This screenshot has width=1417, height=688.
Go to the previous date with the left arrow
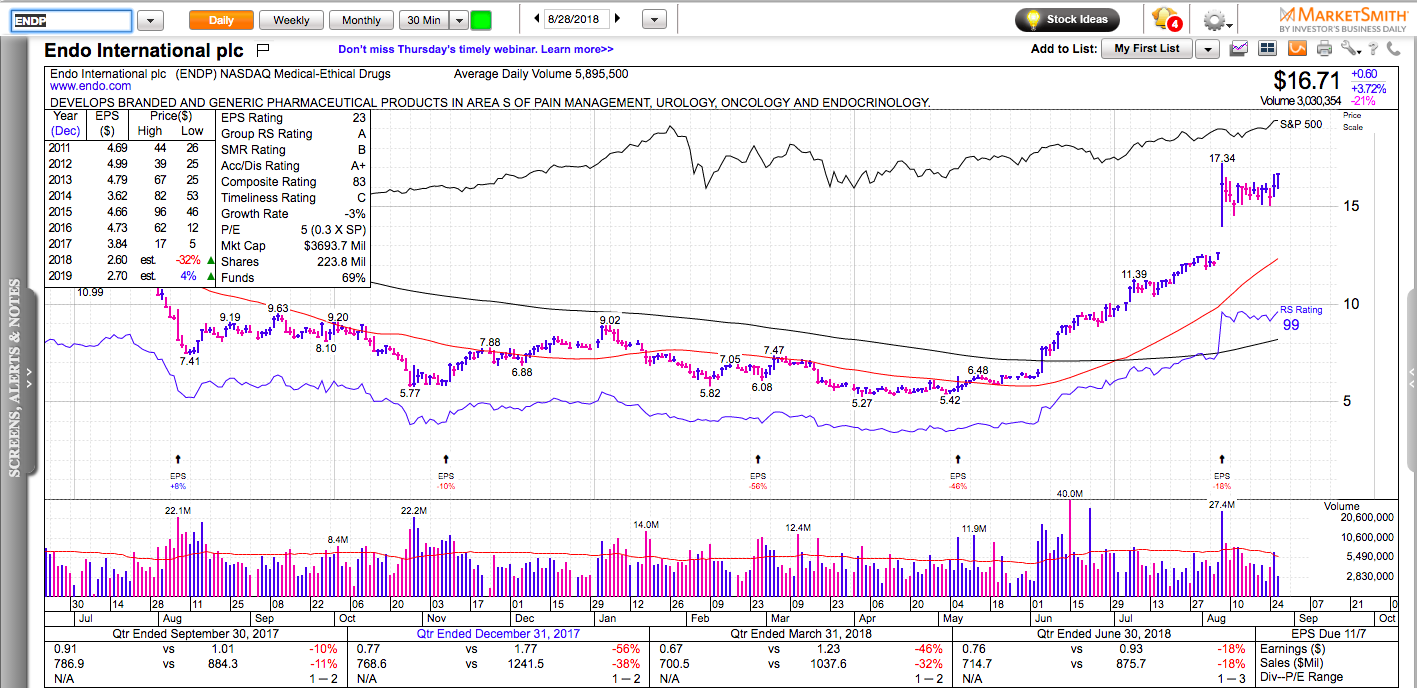pos(537,19)
